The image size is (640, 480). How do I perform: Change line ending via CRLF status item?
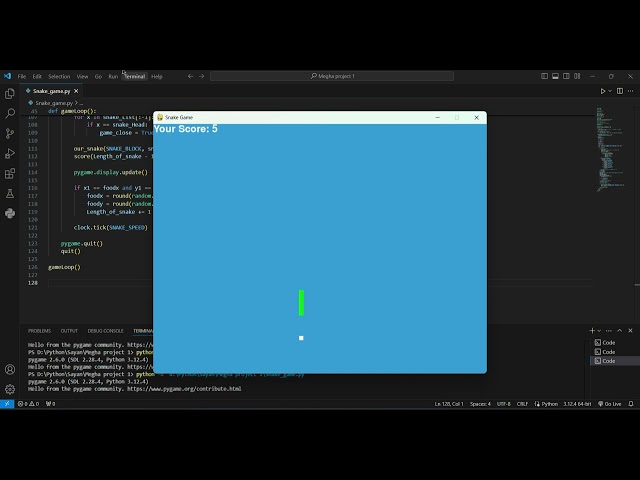pos(522,404)
